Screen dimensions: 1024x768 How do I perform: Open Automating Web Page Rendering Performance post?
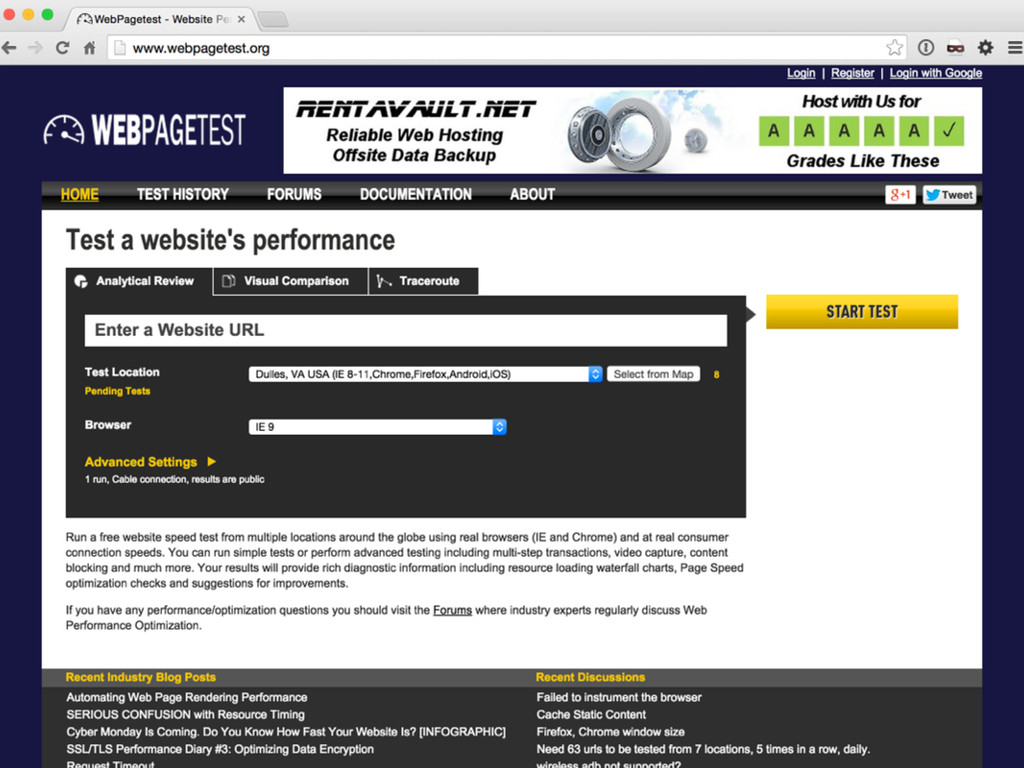coord(187,697)
